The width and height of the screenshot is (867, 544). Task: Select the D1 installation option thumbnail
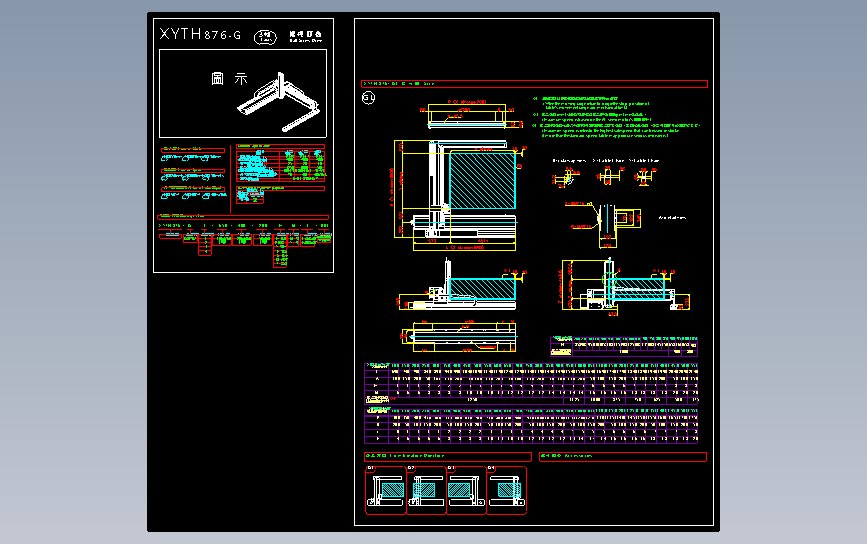click(x=386, y=490)
